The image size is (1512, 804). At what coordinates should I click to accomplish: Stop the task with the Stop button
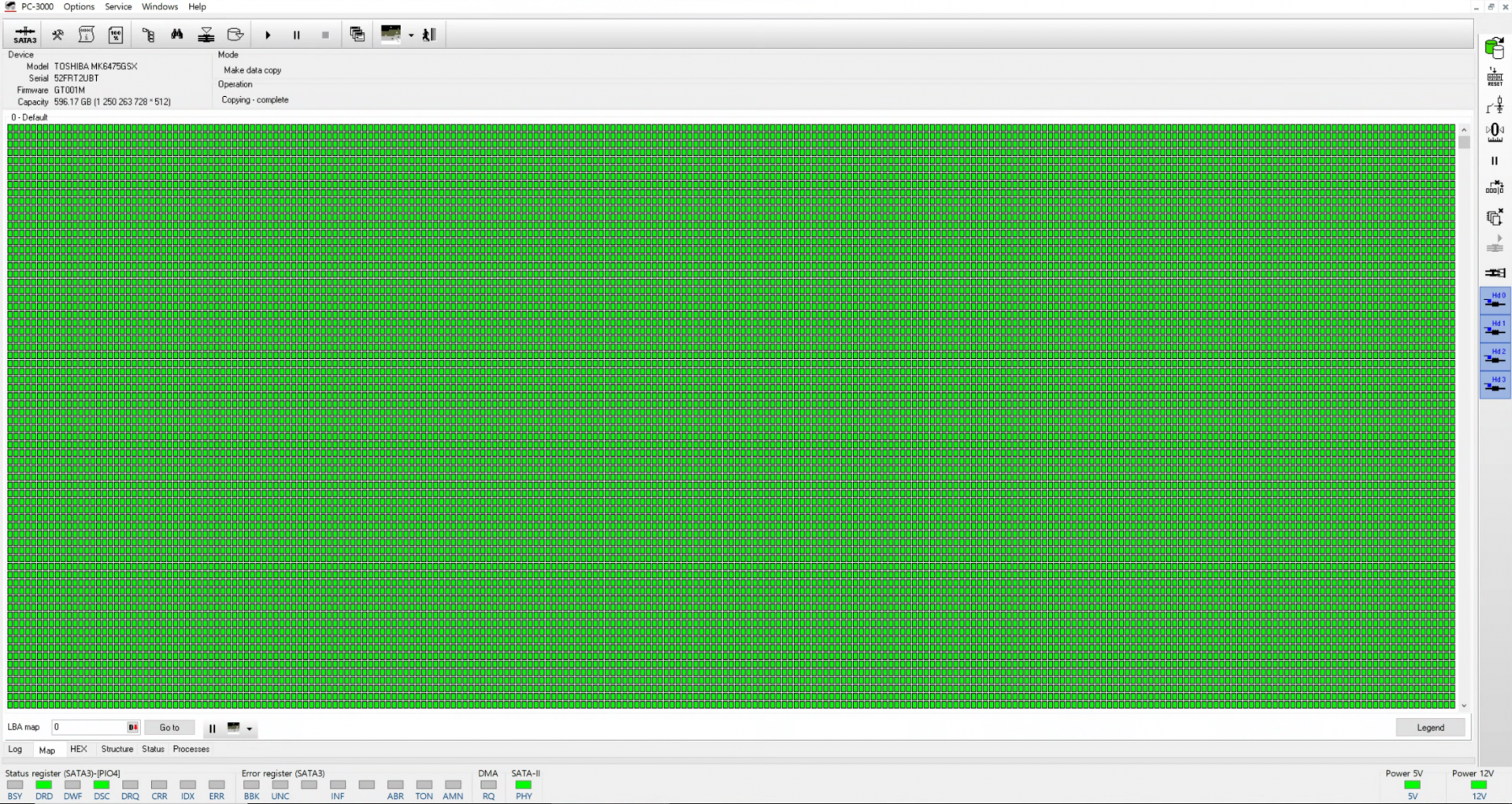pos(325,35)
